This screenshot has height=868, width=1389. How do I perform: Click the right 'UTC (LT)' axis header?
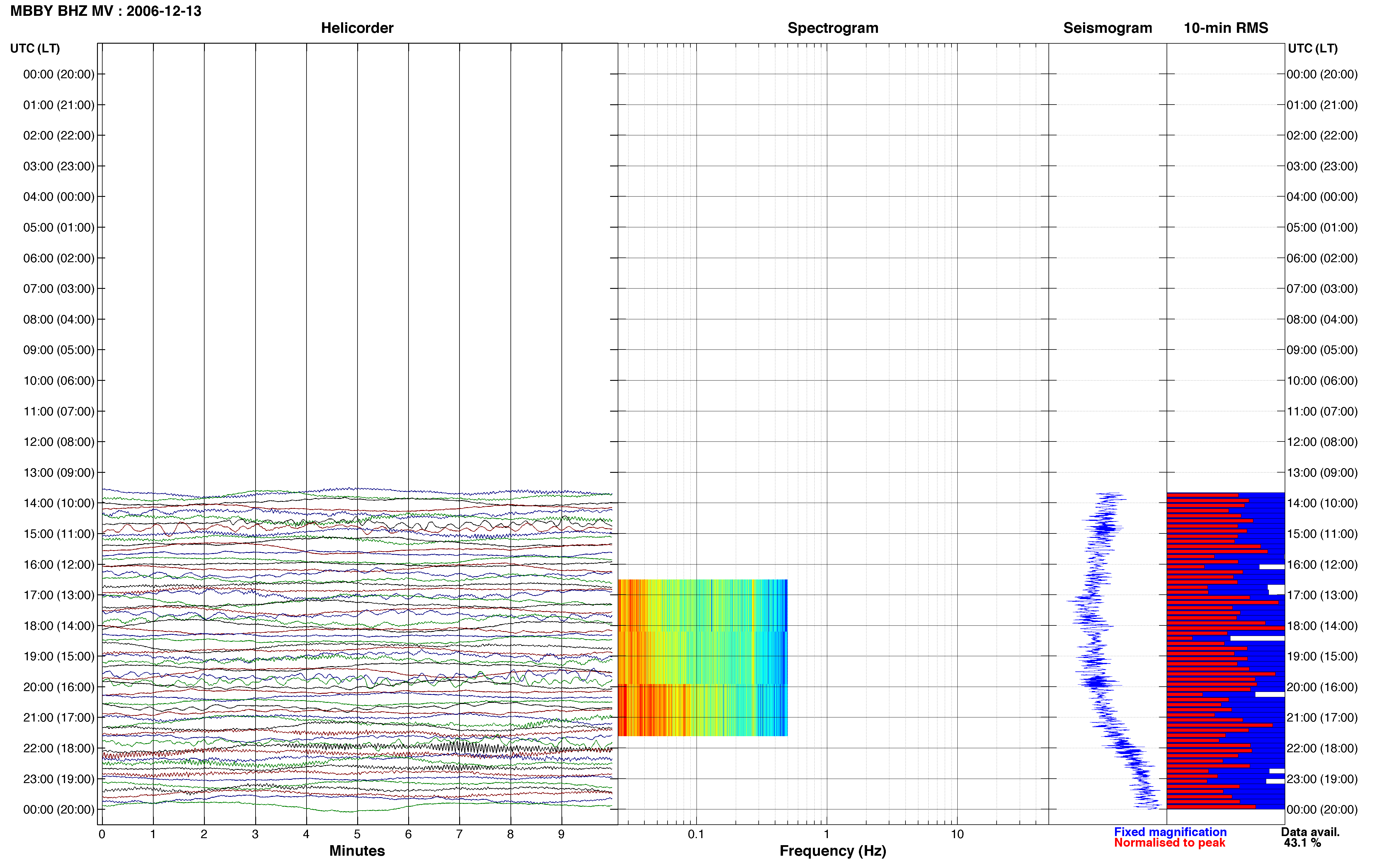pos(1312,48)
